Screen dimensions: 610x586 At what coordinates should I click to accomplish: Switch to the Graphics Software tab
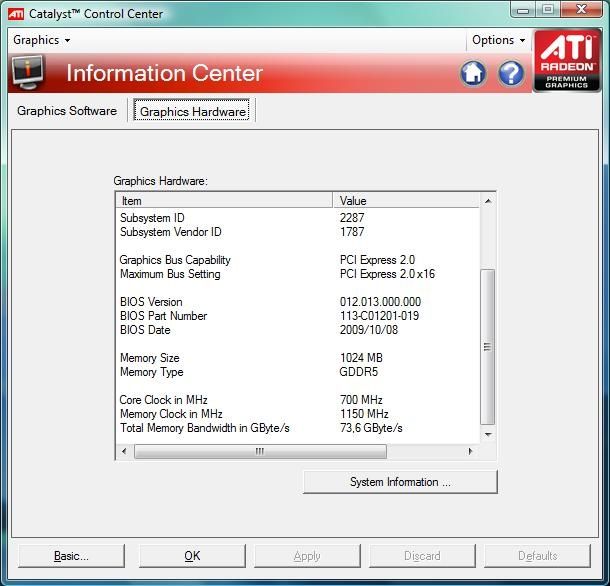(67, 111)
